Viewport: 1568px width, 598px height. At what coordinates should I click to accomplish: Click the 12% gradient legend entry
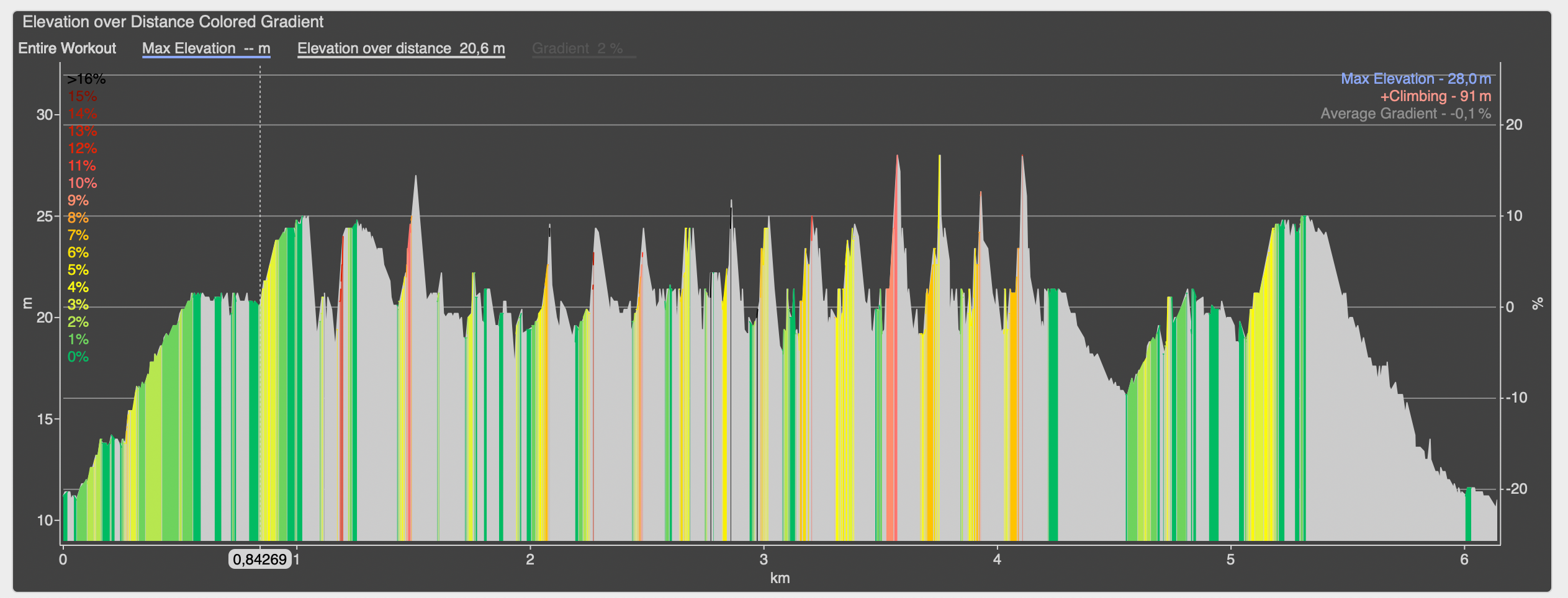[83, 148]
